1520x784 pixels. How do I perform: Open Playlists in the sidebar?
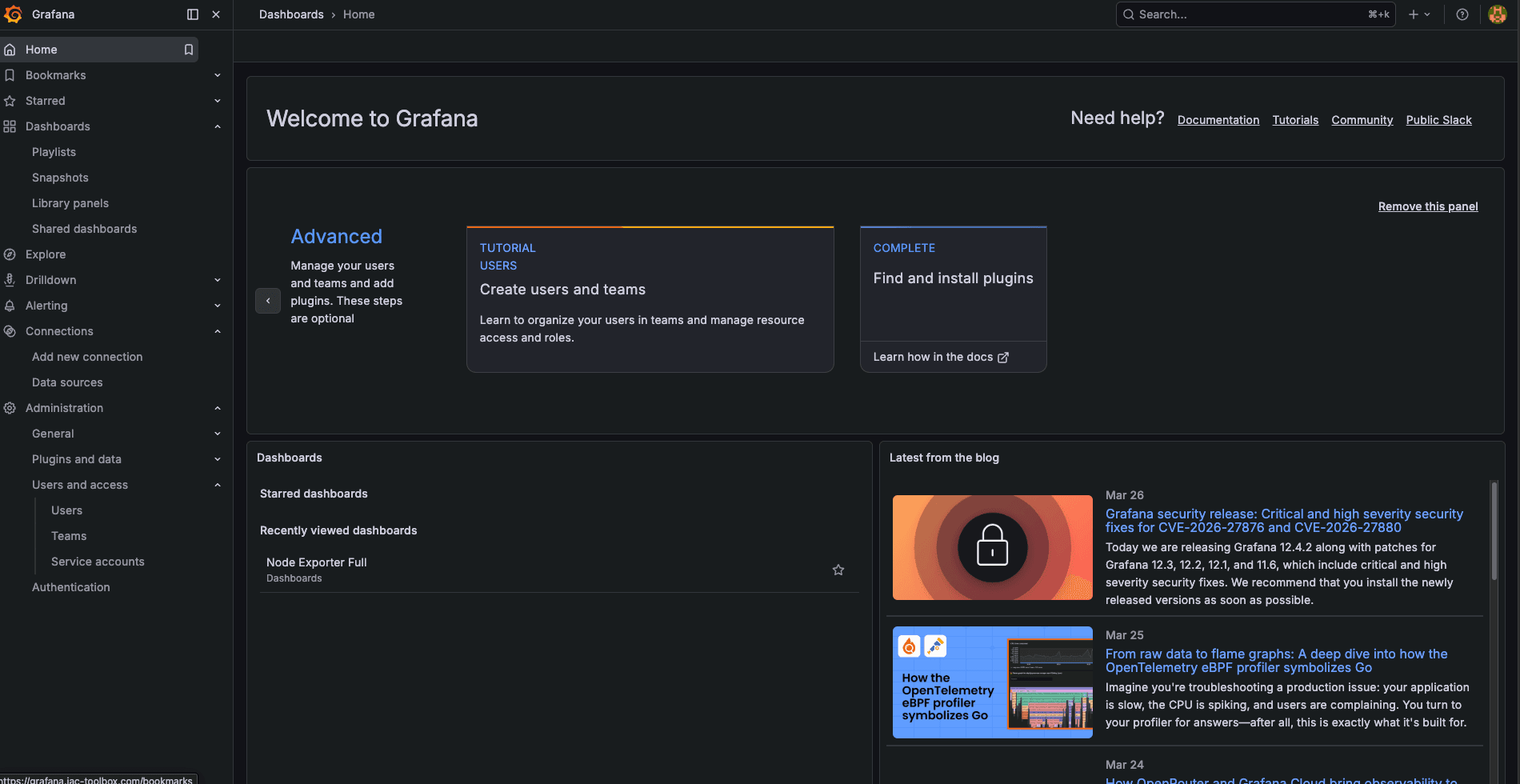click(x=54, y=152)
